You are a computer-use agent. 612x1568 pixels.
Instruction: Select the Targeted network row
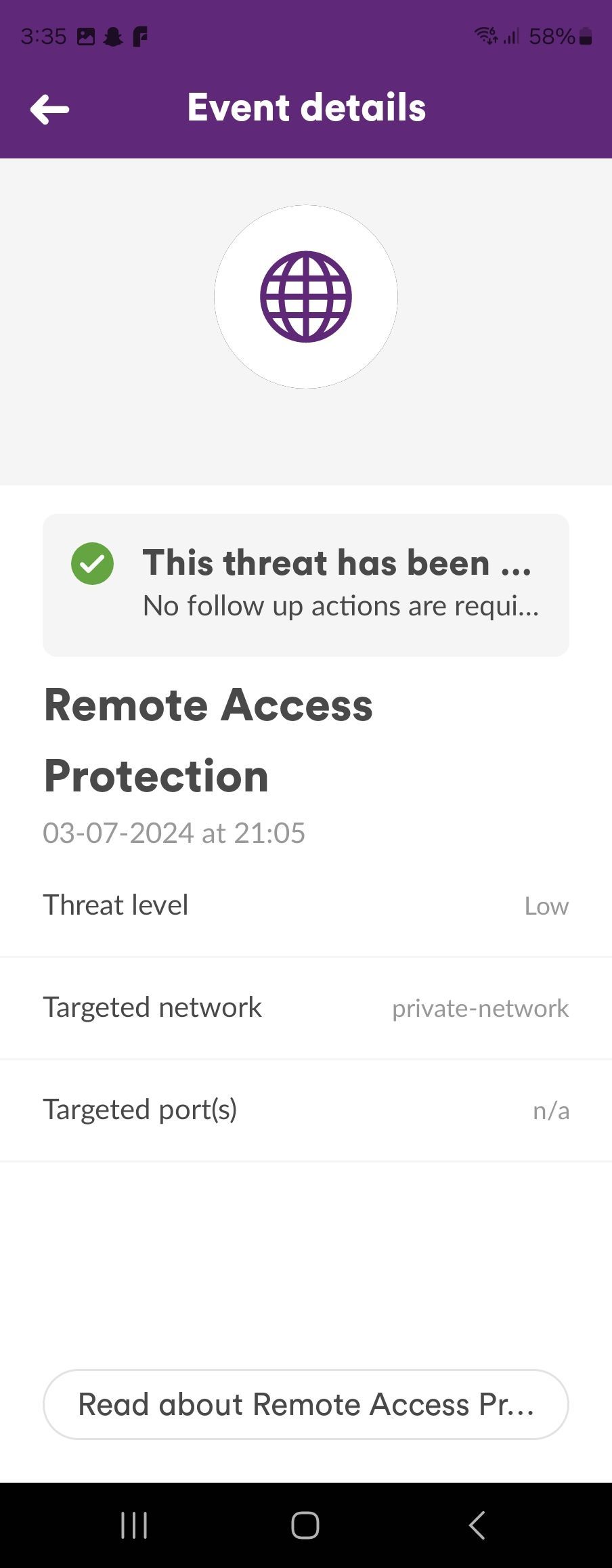[306, 1008]
